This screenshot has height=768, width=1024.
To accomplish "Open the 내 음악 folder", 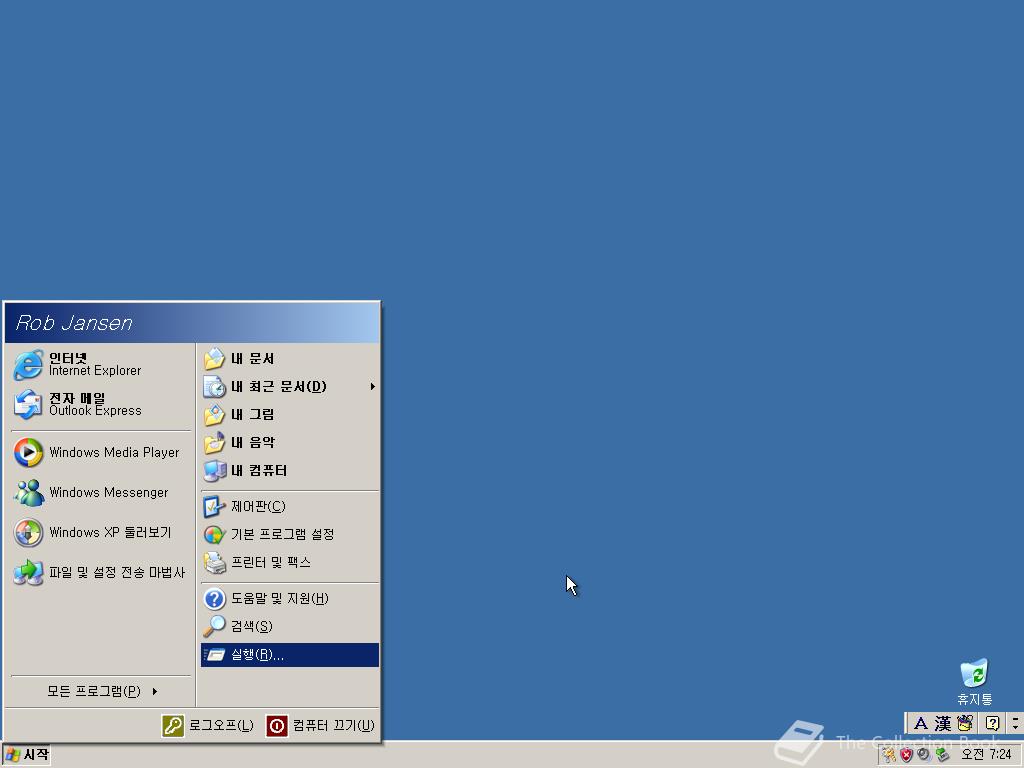I will click(x=290, y=443).
